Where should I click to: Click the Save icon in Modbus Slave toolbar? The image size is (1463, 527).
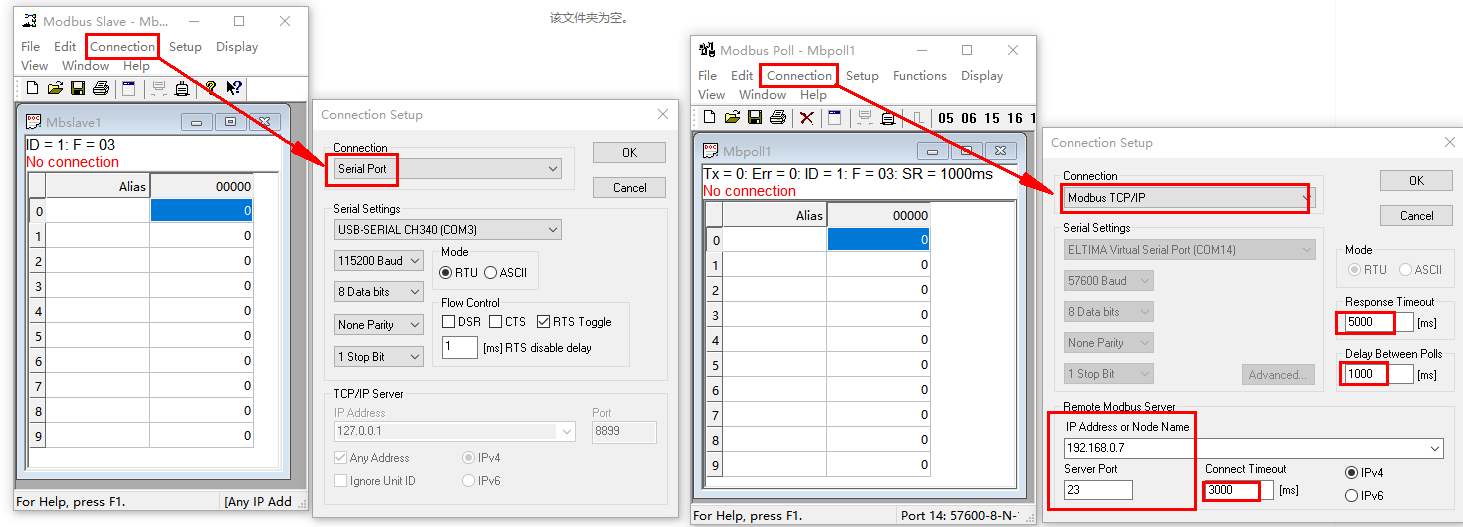77,88
